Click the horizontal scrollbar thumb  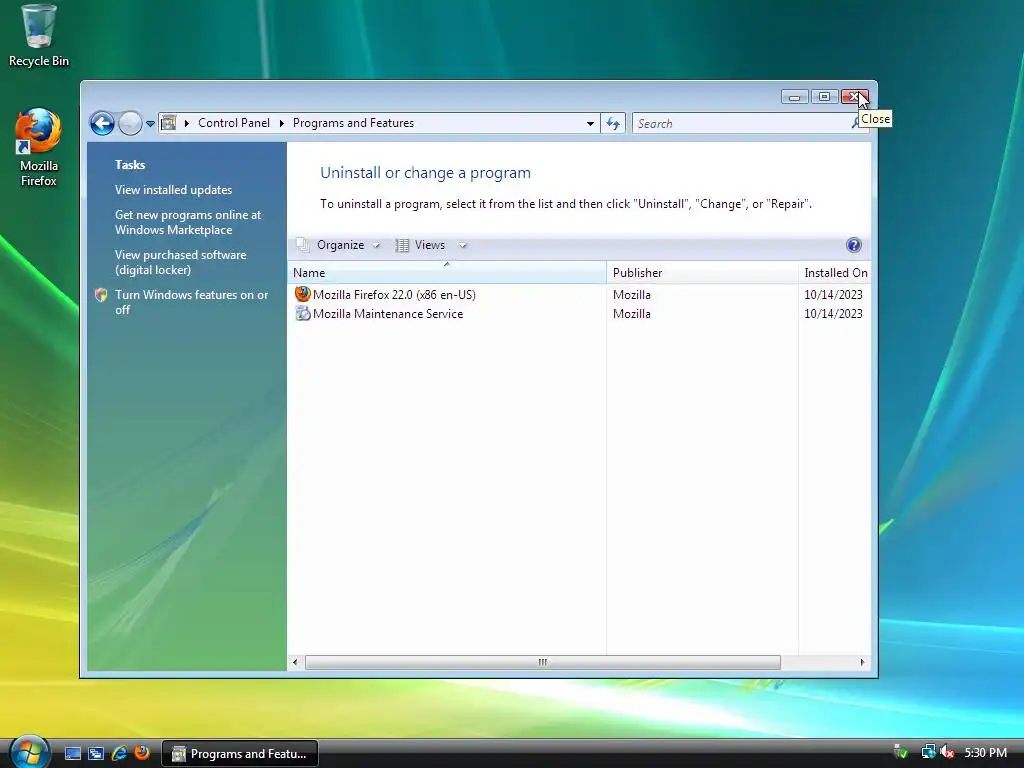543,662
